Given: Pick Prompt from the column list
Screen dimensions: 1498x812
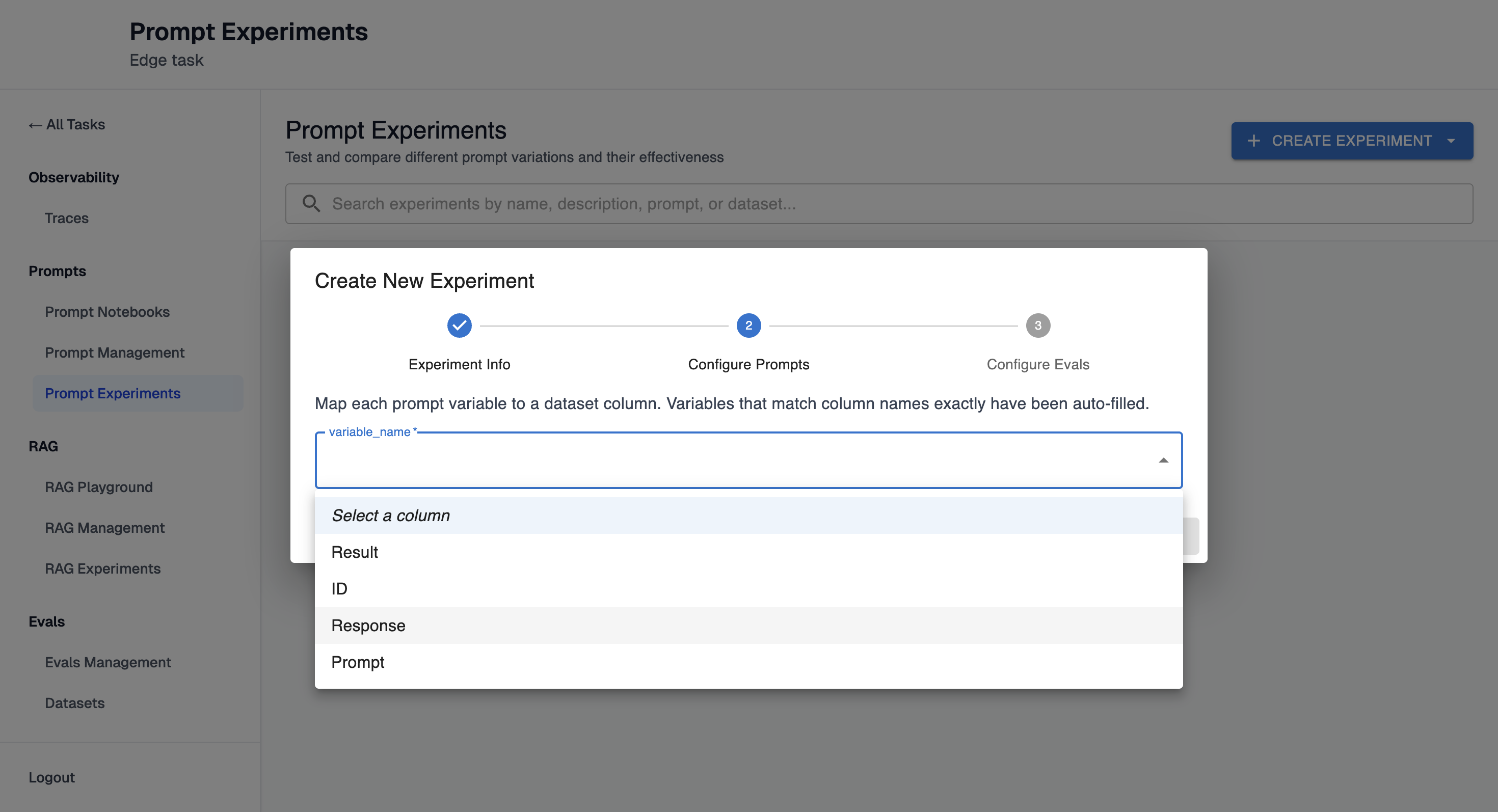Looking at the screenshot, I should (358, 662).
